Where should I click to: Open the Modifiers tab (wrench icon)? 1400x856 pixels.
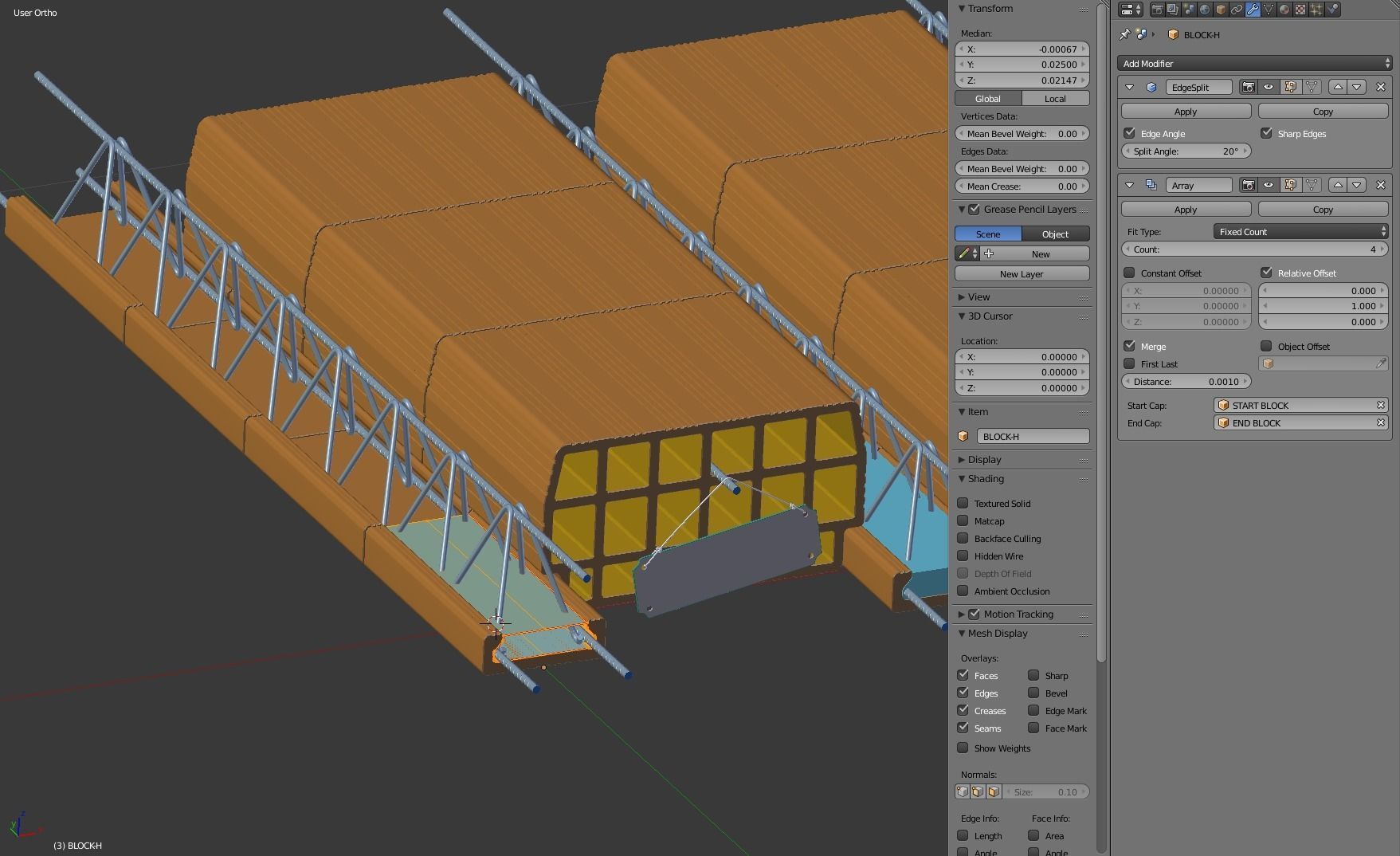[x=1253, y=10]
